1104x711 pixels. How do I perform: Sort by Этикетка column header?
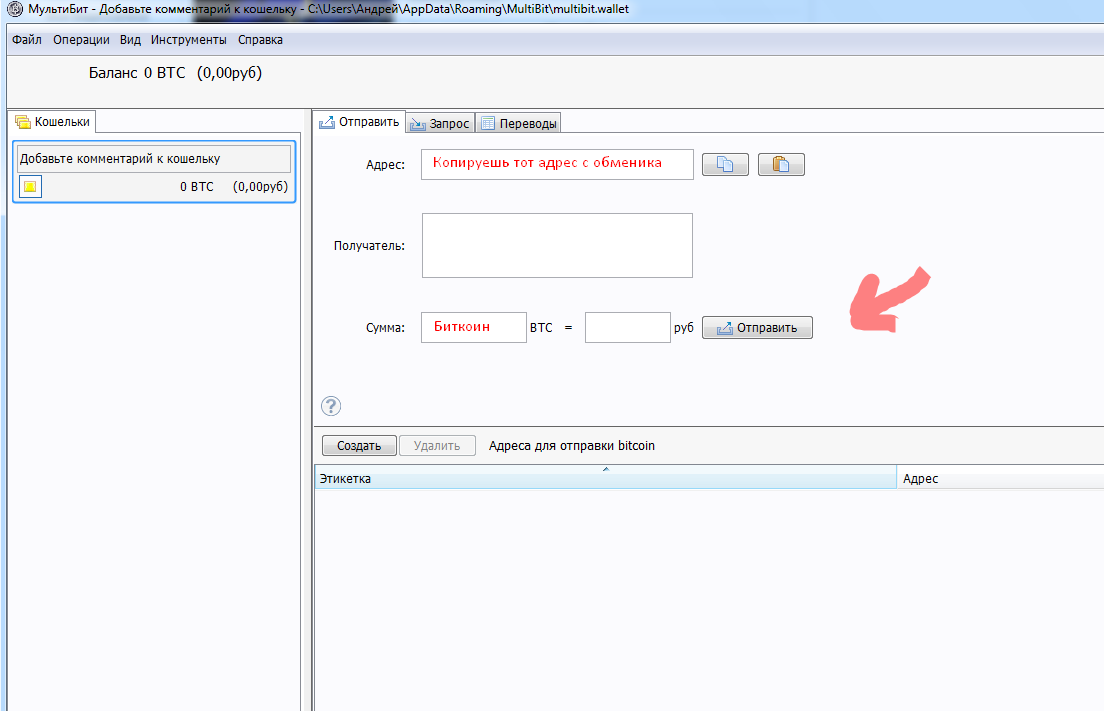point(606,478)
